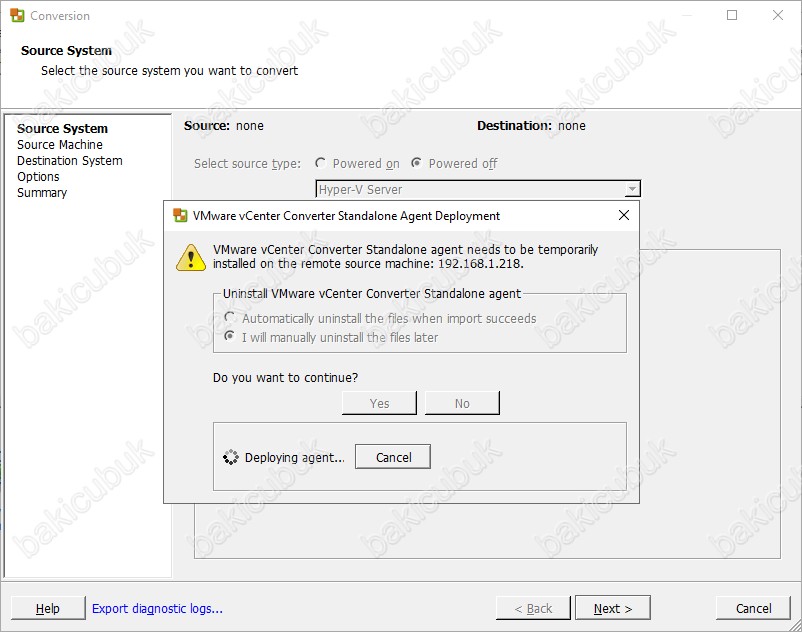Viewport: 802px width, 632px height.
Task: Maximize the Conversion window
Action: (732, 15)
